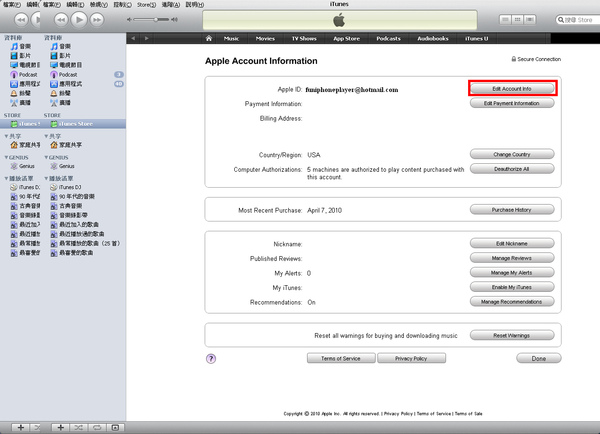This screenshot has width=600, height=434.
Task: Open the 控制(C) menu
Action: (122, 5)
